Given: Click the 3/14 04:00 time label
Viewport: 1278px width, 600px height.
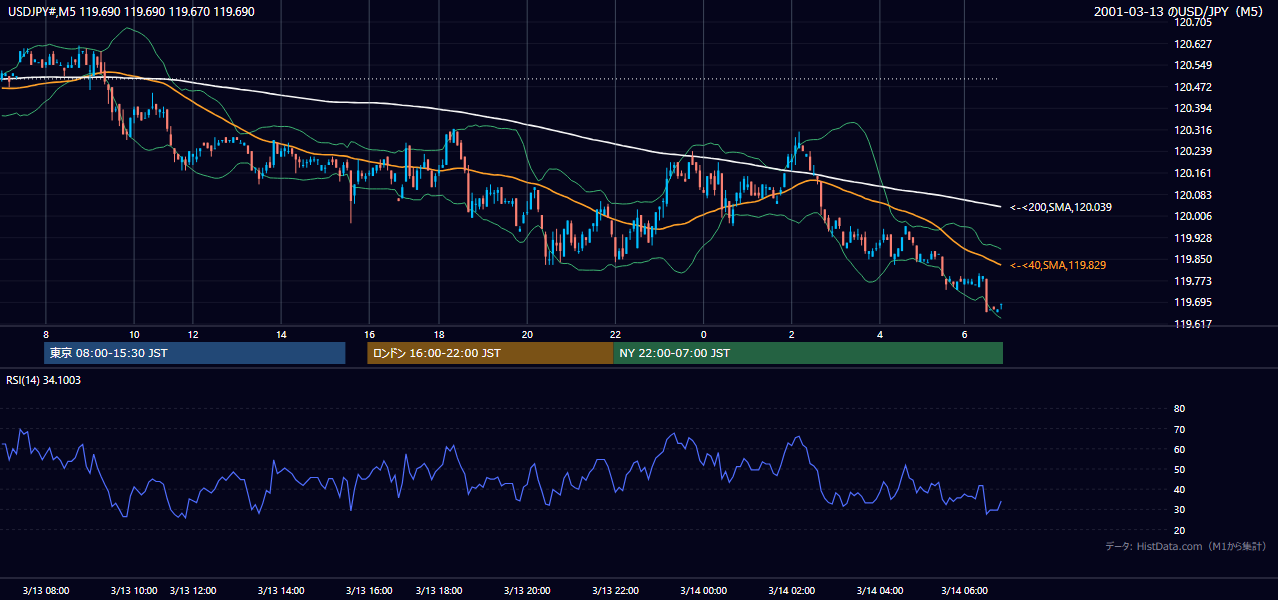Looking at the screenshot, I should (881, 591).
